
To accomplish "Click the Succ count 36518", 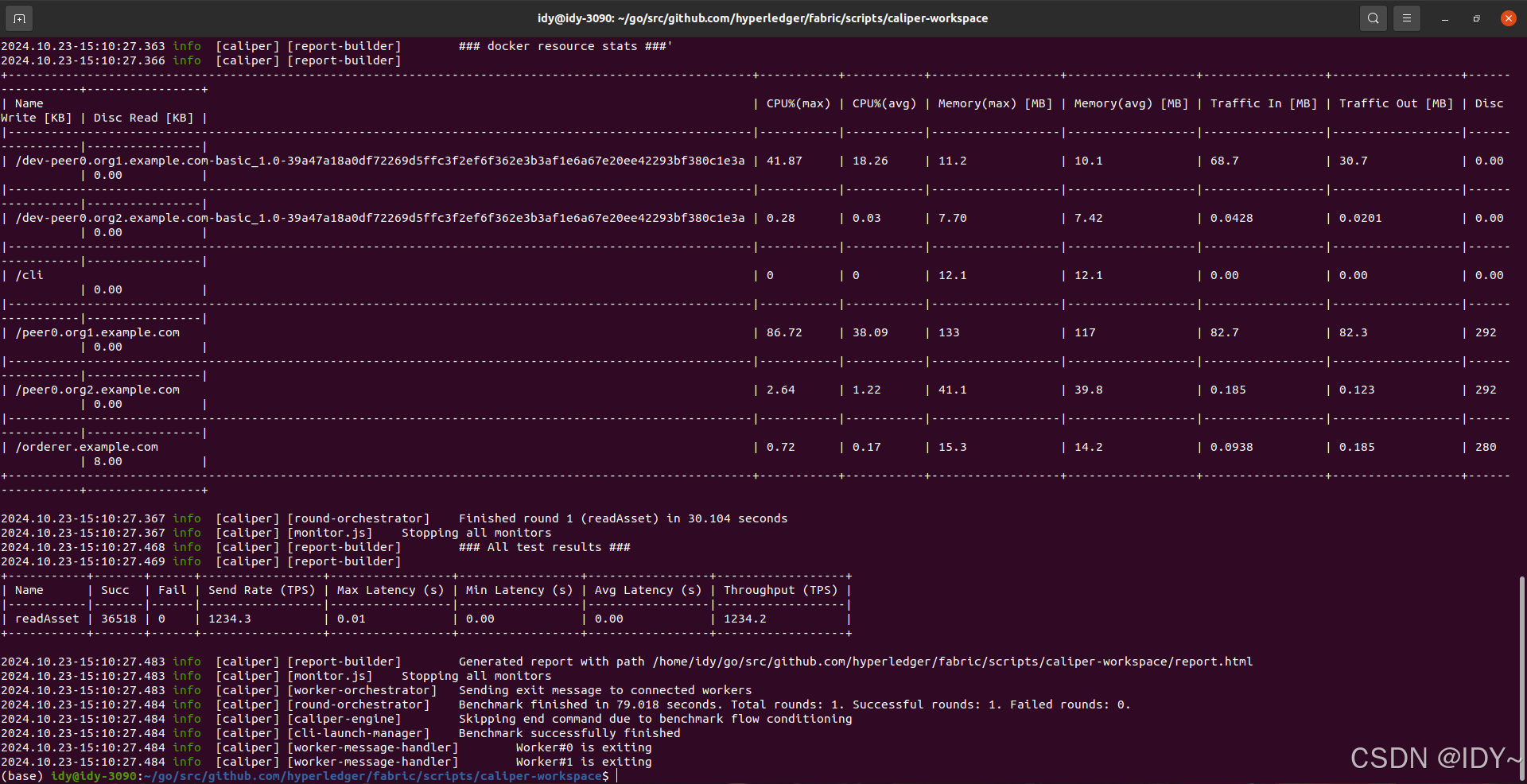I will (119, 619).
